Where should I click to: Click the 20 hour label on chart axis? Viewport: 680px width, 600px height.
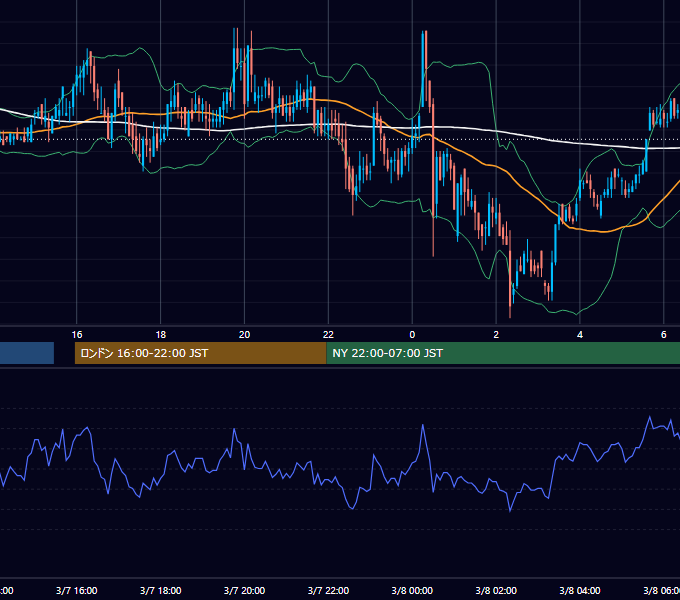[244, 334]
